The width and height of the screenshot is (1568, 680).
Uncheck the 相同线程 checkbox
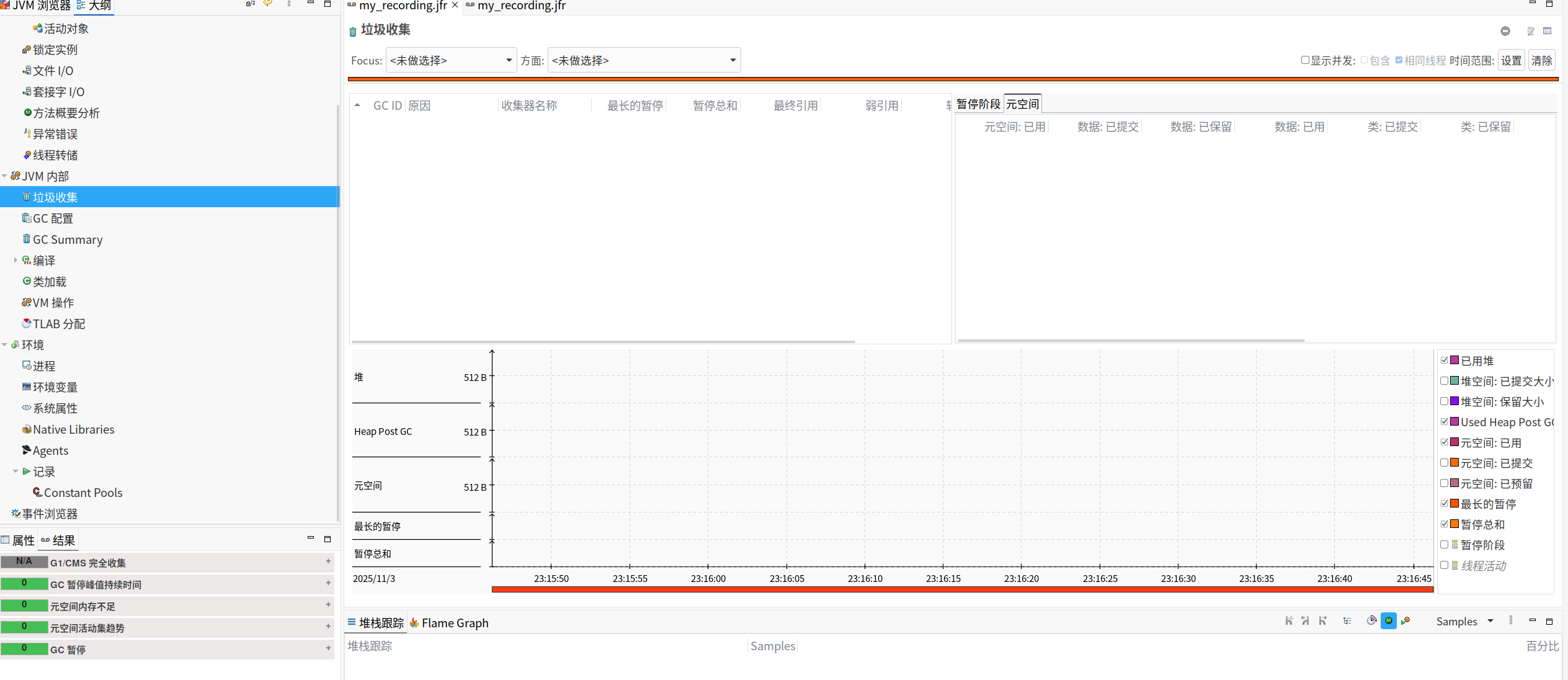(x=1399, y=60)
